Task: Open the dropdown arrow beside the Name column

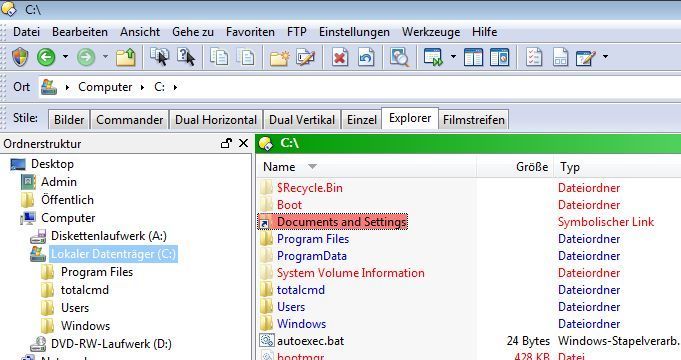Action: tap(312, 166)
